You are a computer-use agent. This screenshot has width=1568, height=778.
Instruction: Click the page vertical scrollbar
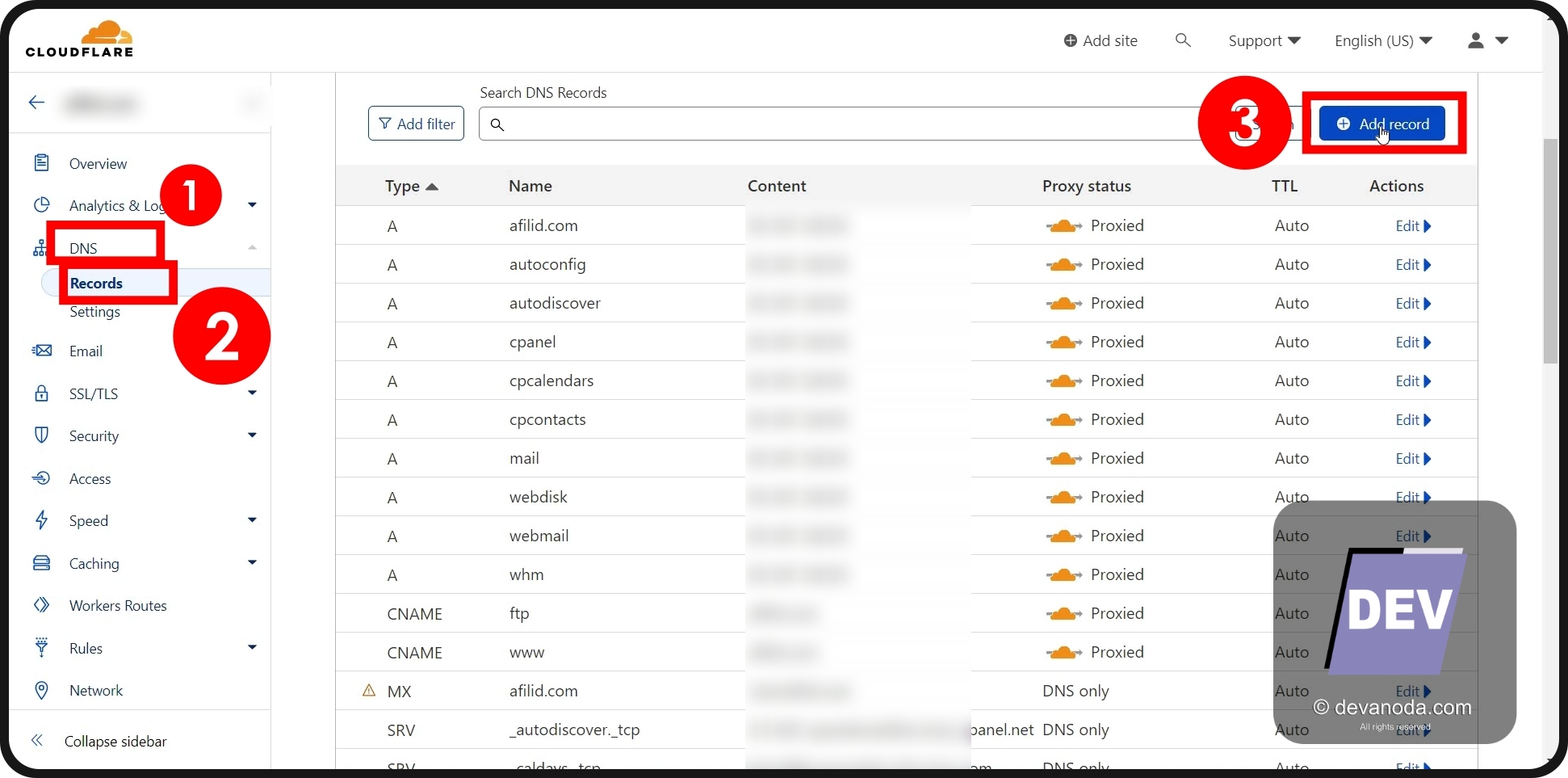coord(1550,250)
